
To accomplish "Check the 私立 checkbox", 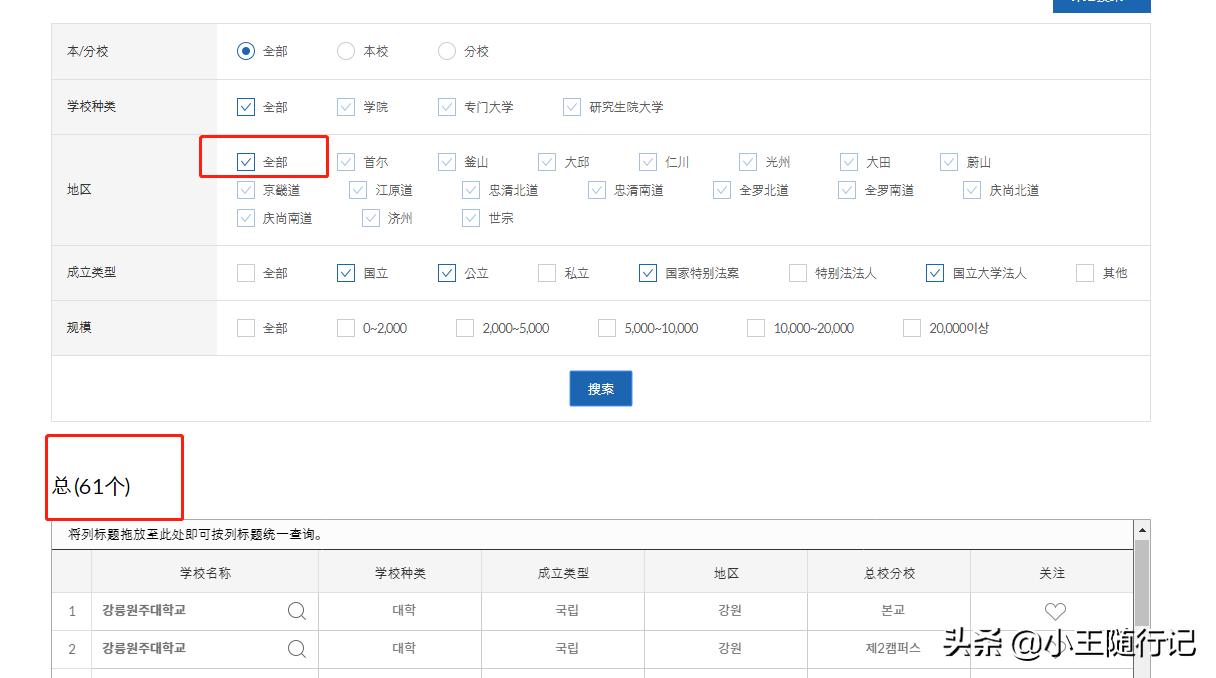I will click(547, 272).
